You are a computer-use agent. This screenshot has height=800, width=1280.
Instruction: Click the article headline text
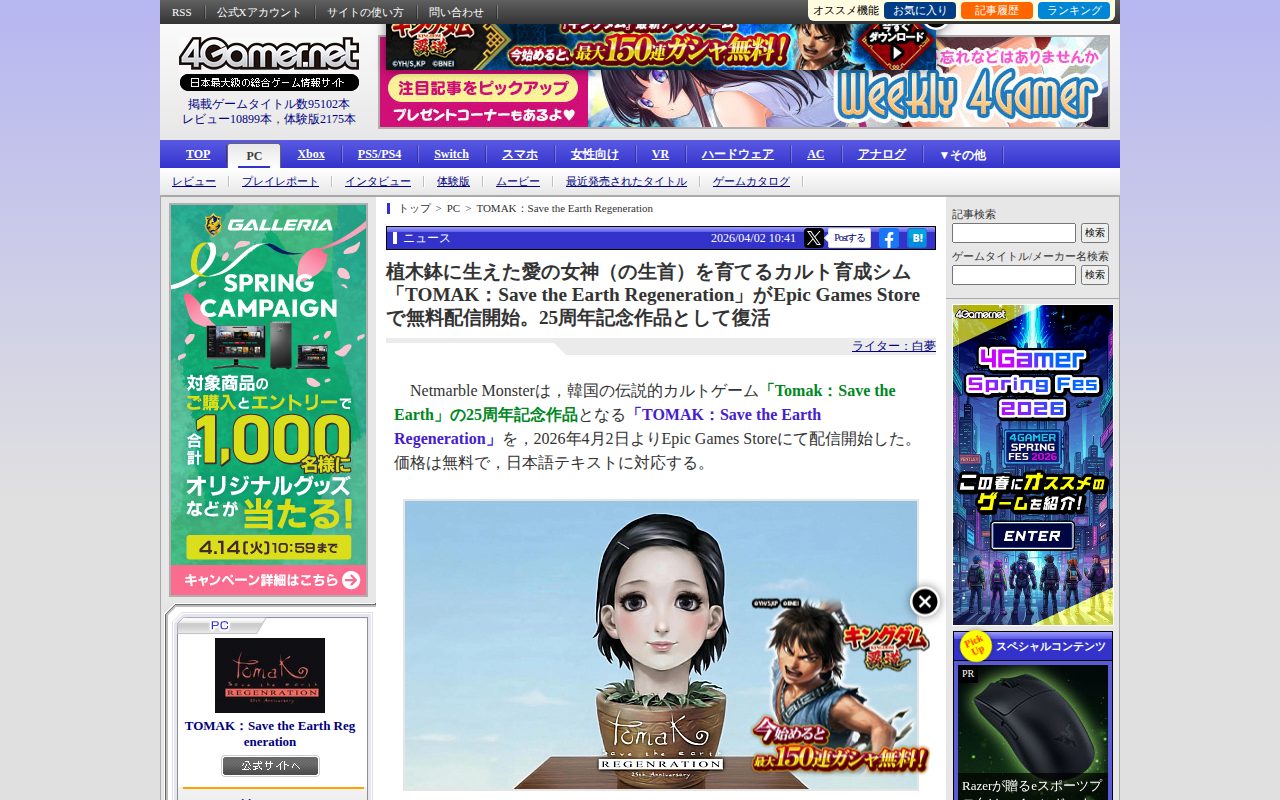click(x=654, y=295)
